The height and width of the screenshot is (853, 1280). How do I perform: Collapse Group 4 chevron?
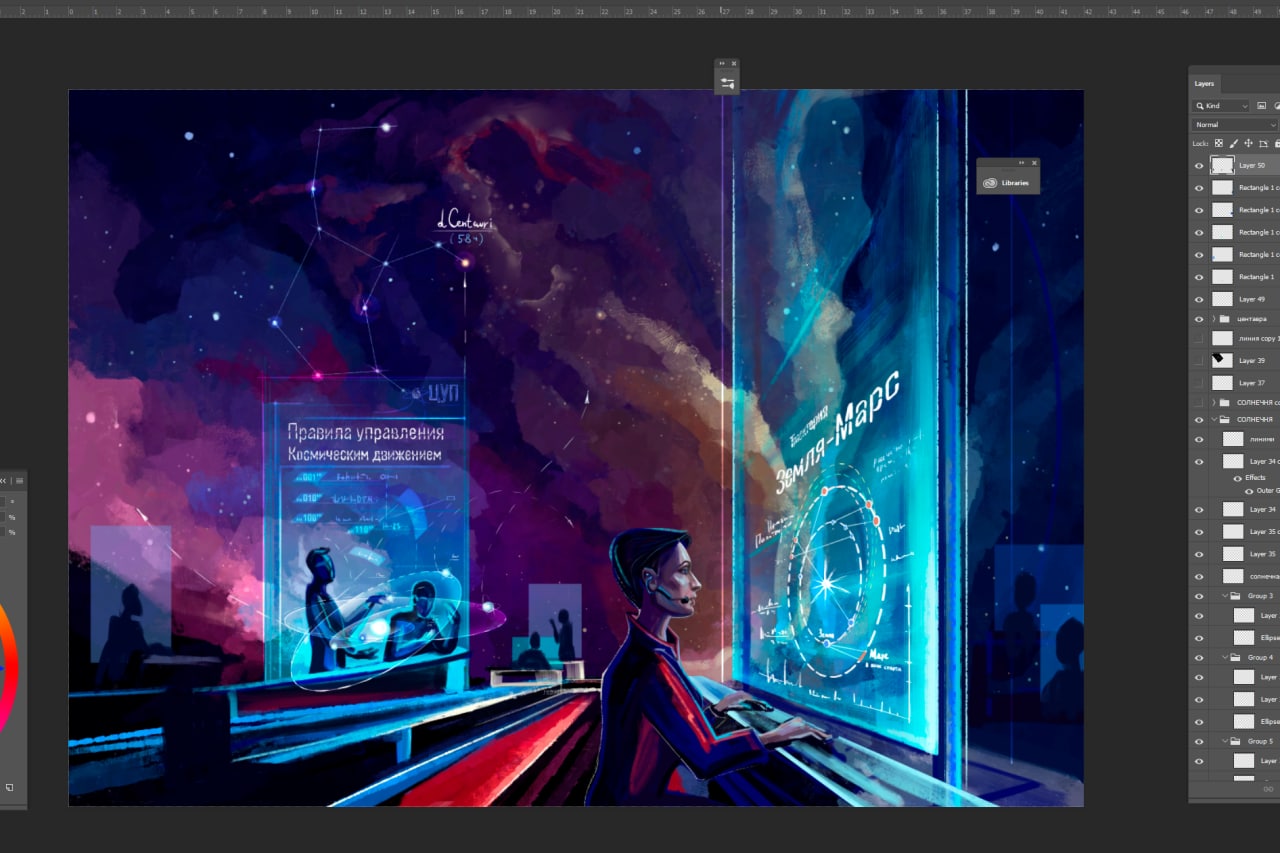[1226, 658]
